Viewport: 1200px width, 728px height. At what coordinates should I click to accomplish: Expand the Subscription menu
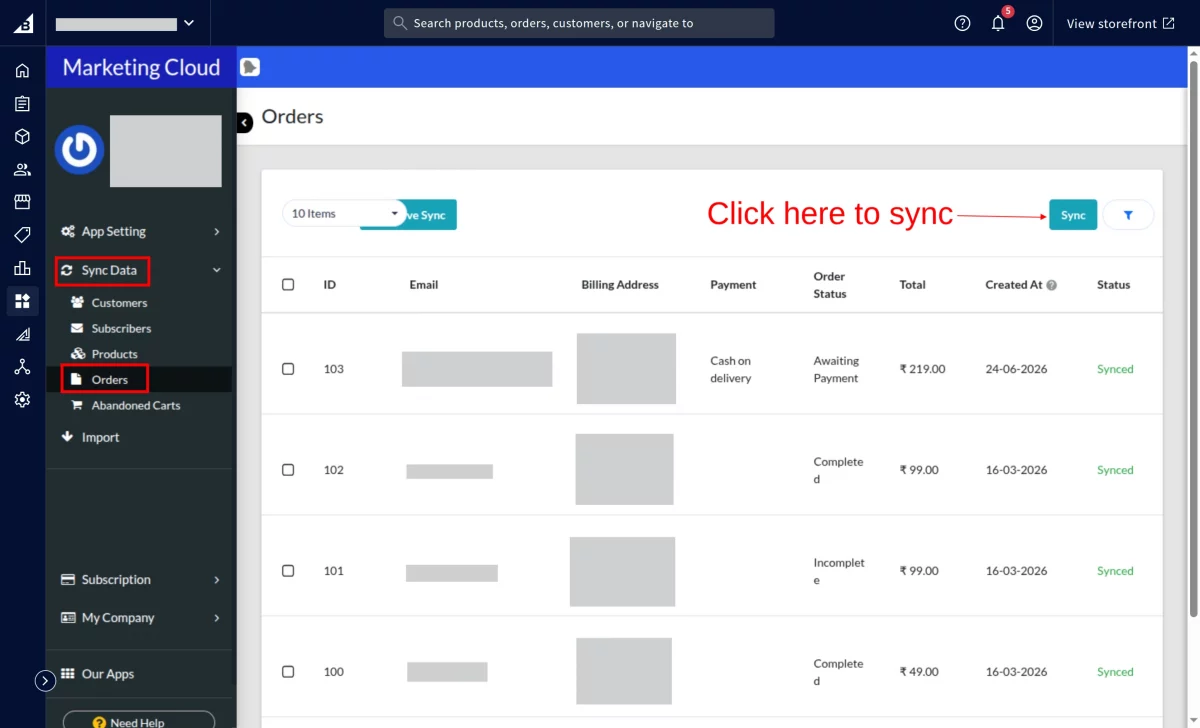140,580
